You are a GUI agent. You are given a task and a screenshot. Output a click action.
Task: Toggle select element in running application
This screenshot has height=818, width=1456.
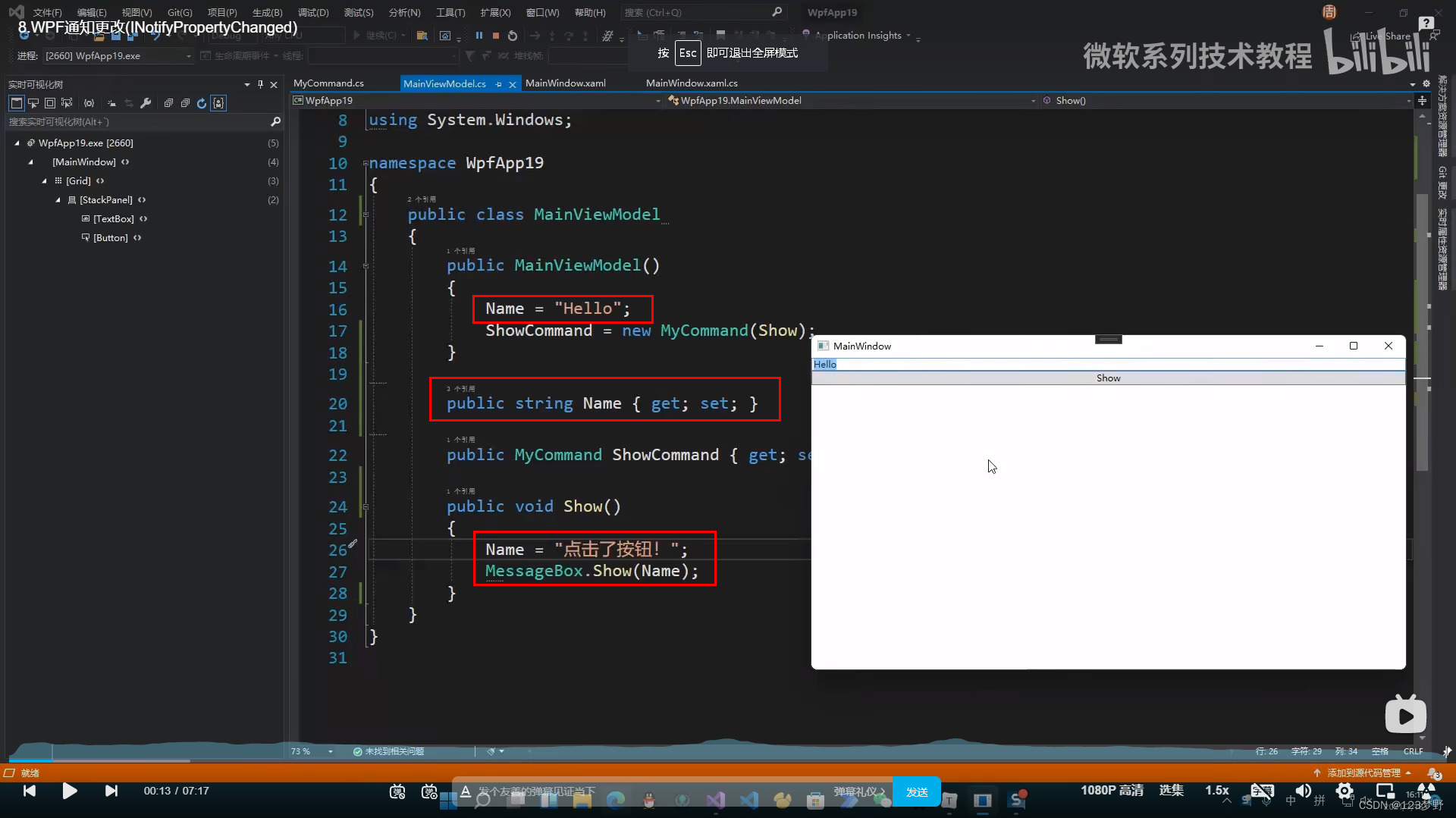pos(33,103)
